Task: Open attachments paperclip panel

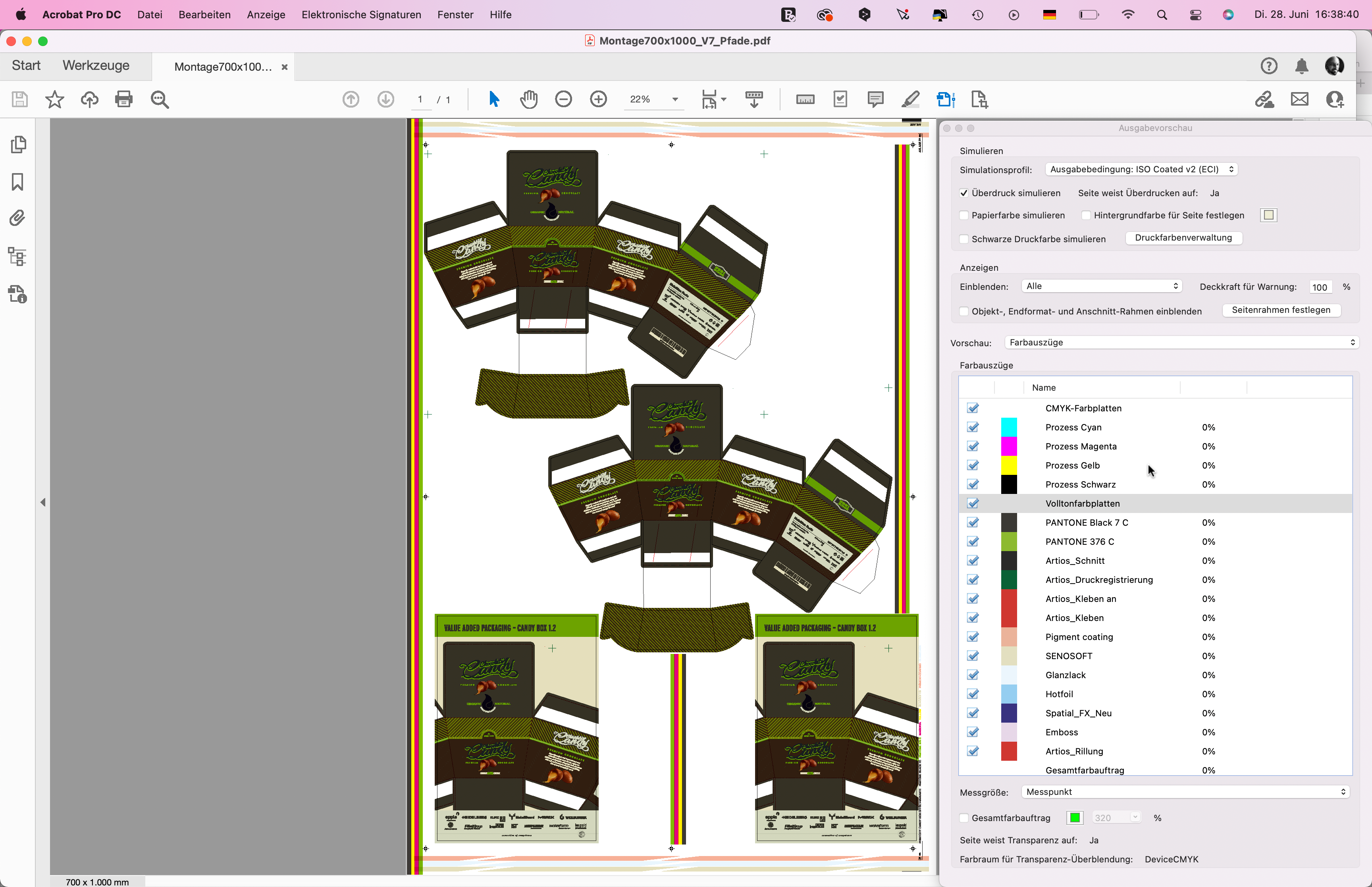Action: click(18, 218)
